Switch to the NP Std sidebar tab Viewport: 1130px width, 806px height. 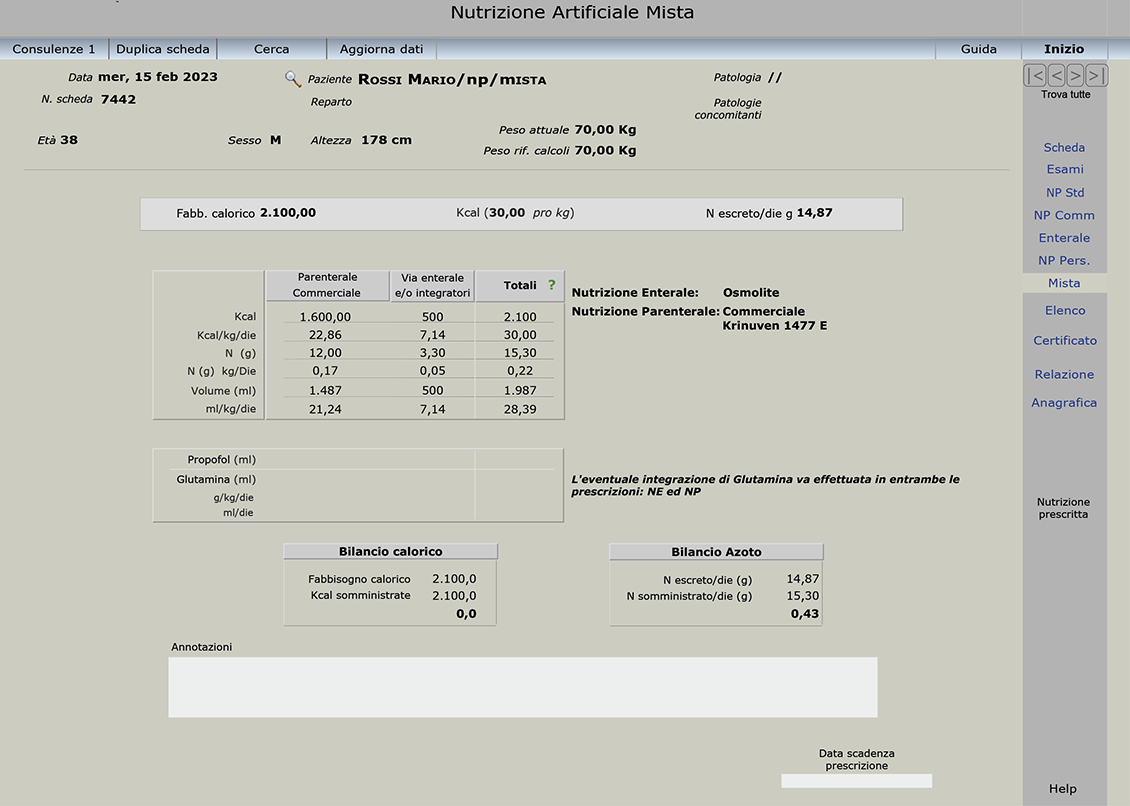click(1064, 192)
